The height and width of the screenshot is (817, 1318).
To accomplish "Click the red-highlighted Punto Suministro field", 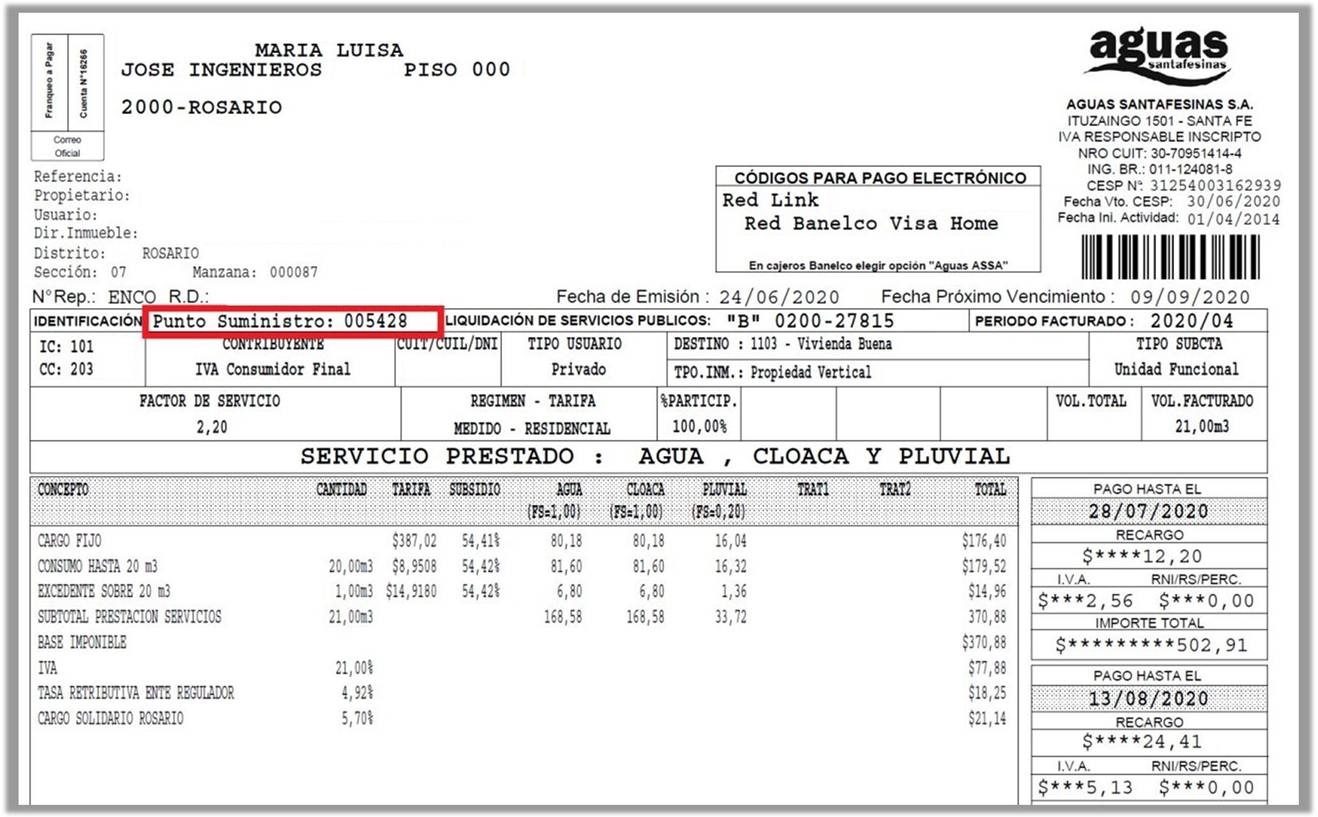I will coord(291,321).
